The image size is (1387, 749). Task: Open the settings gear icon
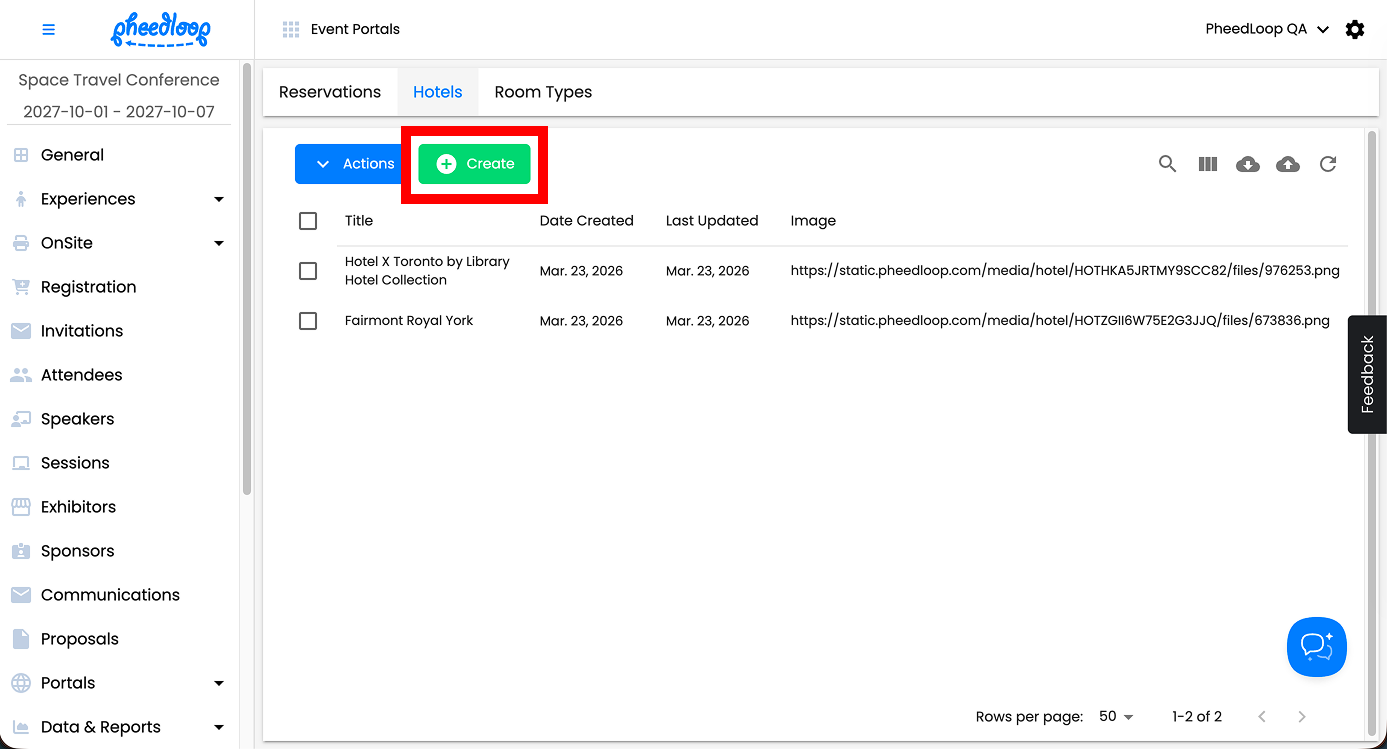pyautogui.click(x=1355, y=29)
